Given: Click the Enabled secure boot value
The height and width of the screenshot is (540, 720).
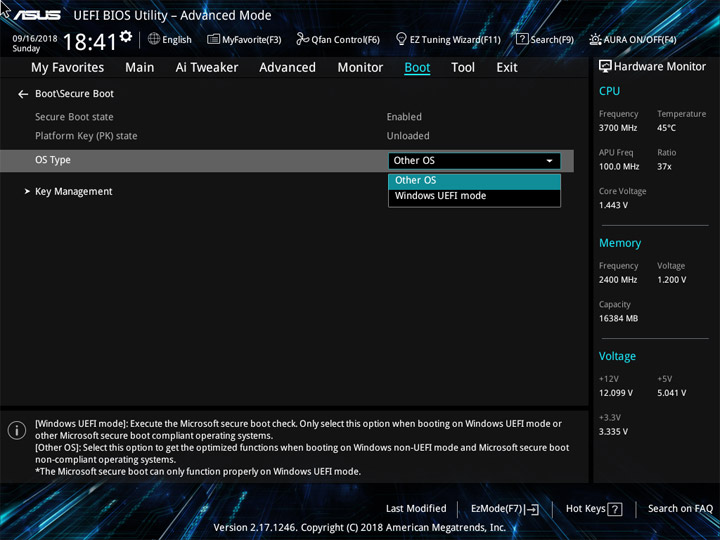Looking at the screenshot, I should tap(404, 117).
